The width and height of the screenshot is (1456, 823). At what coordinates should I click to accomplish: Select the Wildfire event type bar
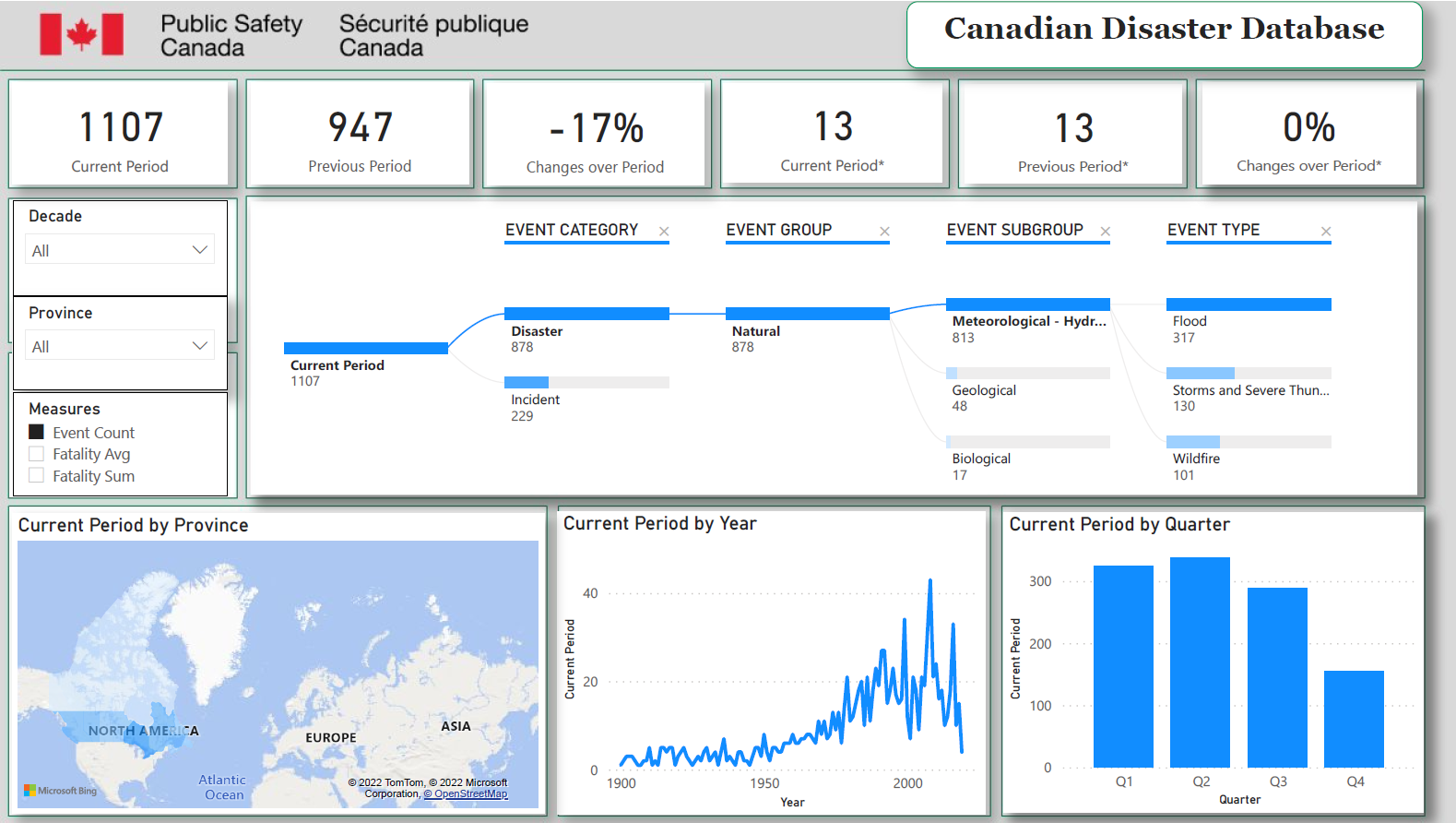pos(1248,442)
